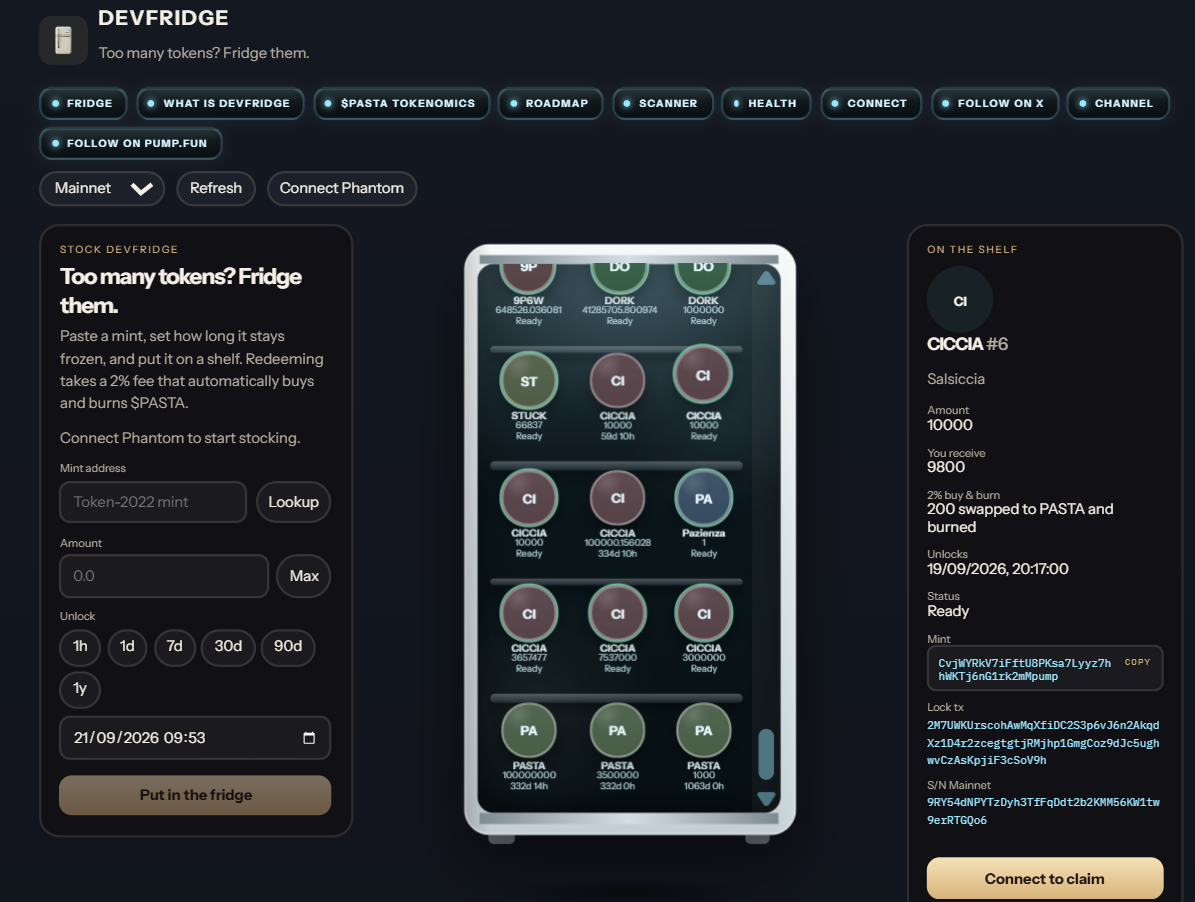Open the Roadmap section

549,104
